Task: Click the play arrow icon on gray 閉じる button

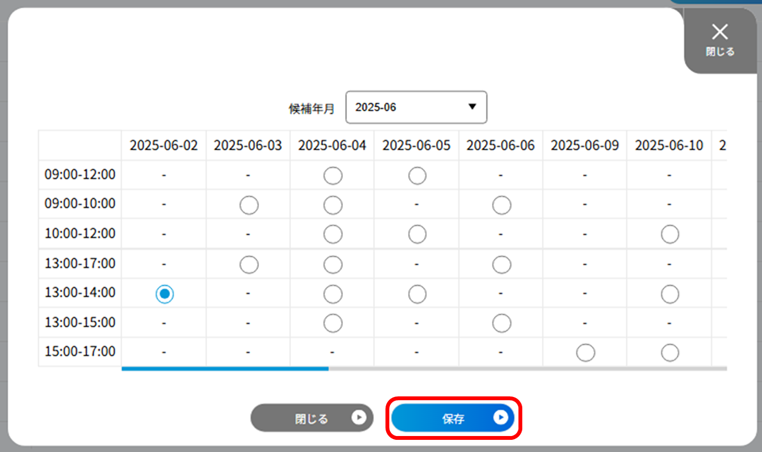Action: pos(359,417)
